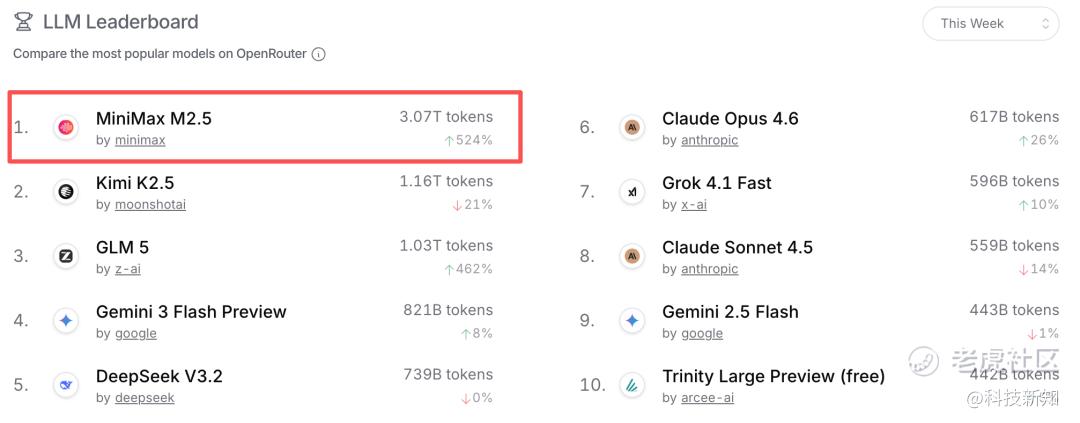The height and width of the screenshot is (423, 1080).
Task: Click the GLM 5 z-ai logo icon
Action: point(66,256)
